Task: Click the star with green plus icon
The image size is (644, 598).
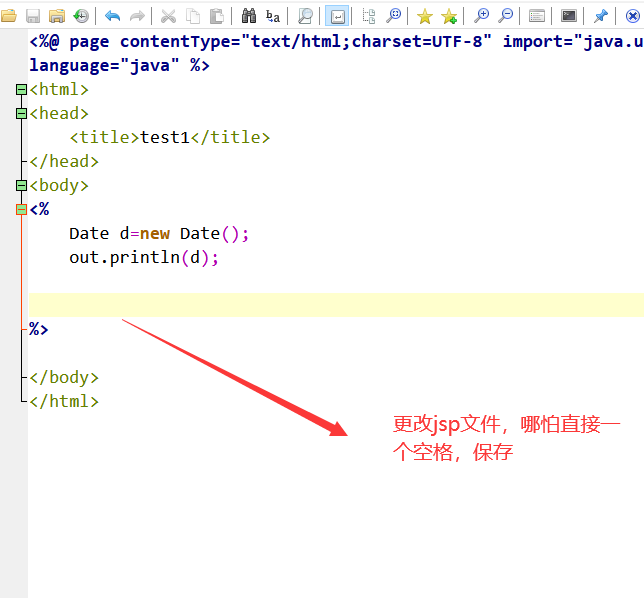Action: tap(449, 16)
